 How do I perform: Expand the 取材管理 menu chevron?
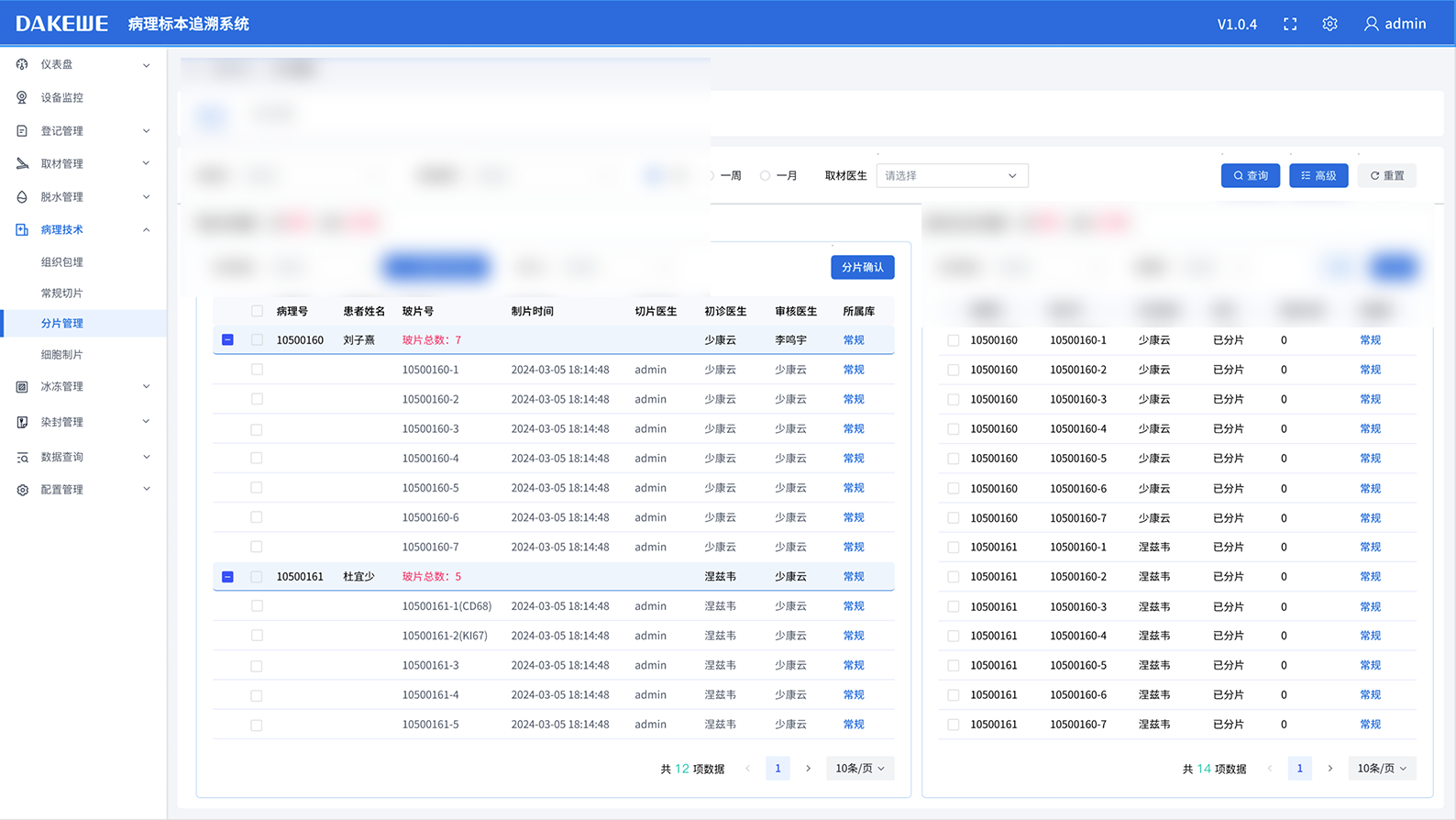tap(146, 163)
